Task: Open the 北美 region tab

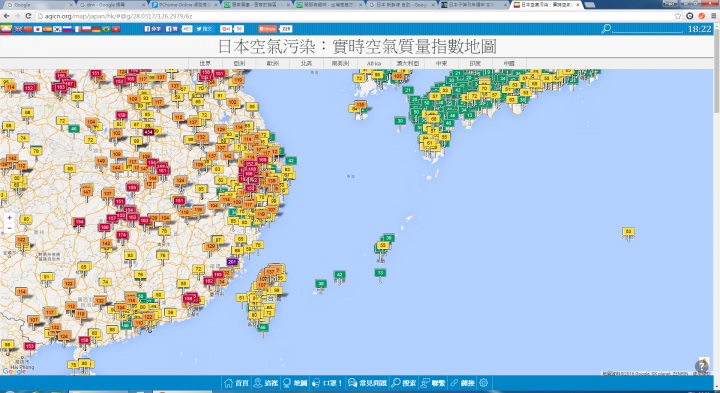Action: (x=306, y=63)
